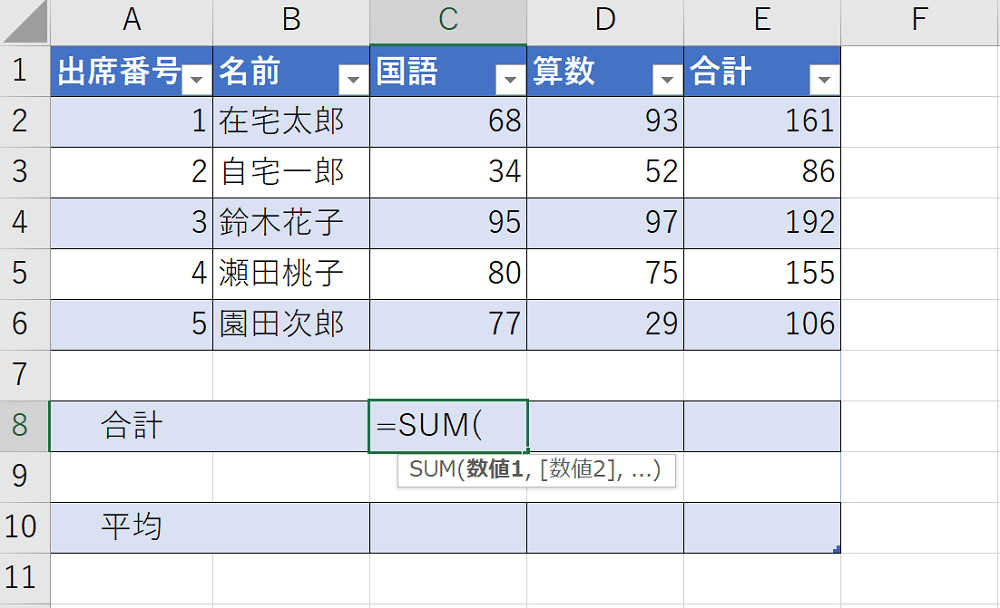This screenshot has height=608, width=1000.
Task: Click the 平均 label cell
Action: pyautogui.click(x=210, y=527)
